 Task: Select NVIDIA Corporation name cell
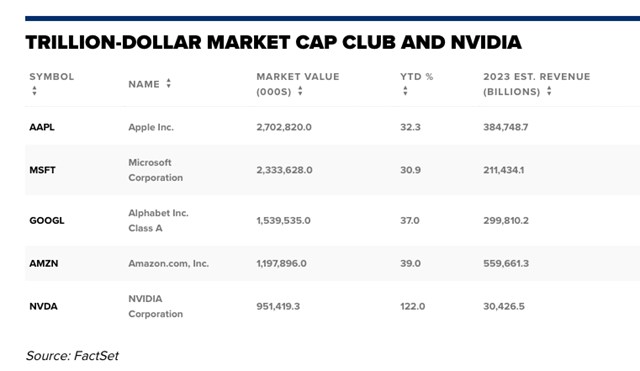pos(156,306)
